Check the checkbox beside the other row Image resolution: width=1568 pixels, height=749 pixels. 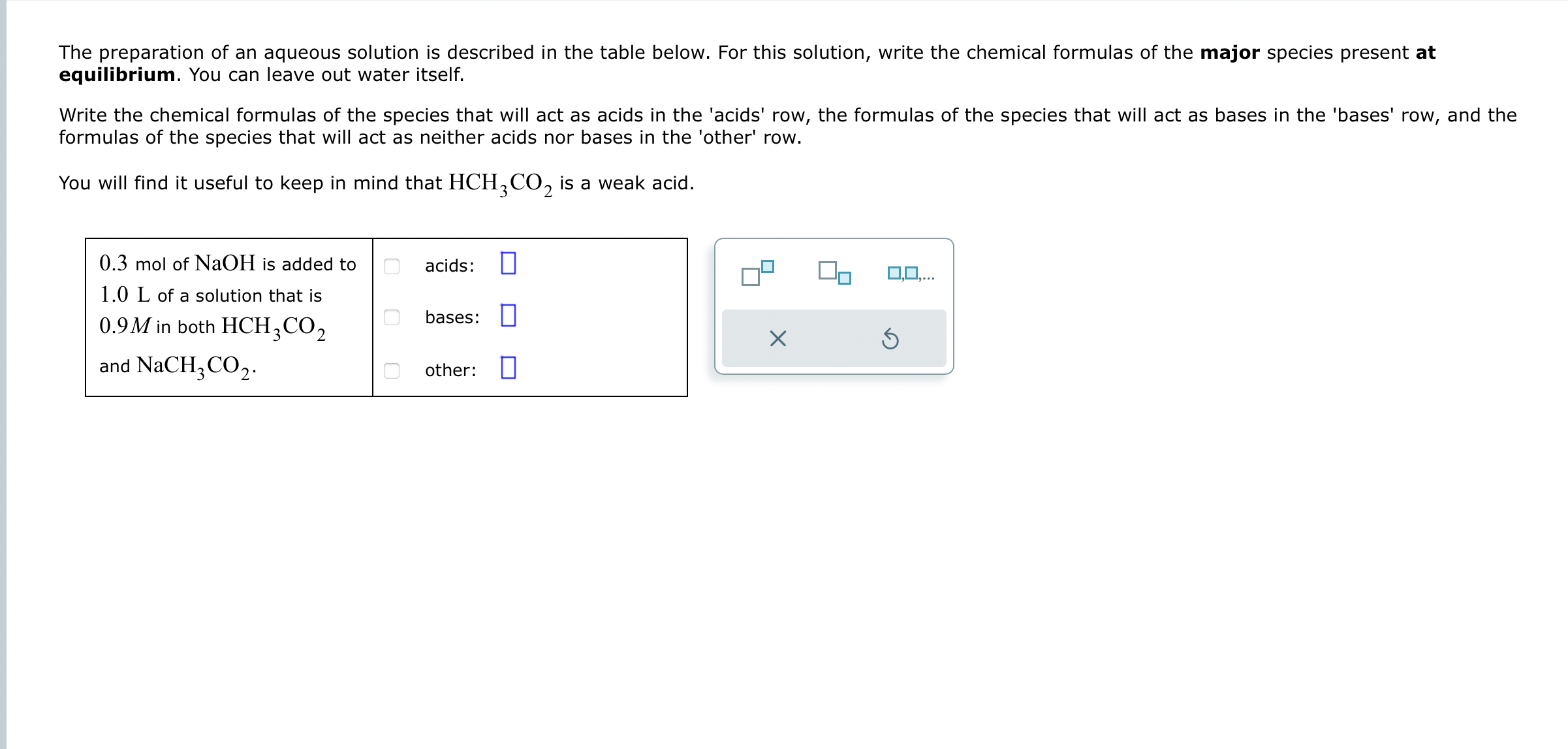click(392, 370)
